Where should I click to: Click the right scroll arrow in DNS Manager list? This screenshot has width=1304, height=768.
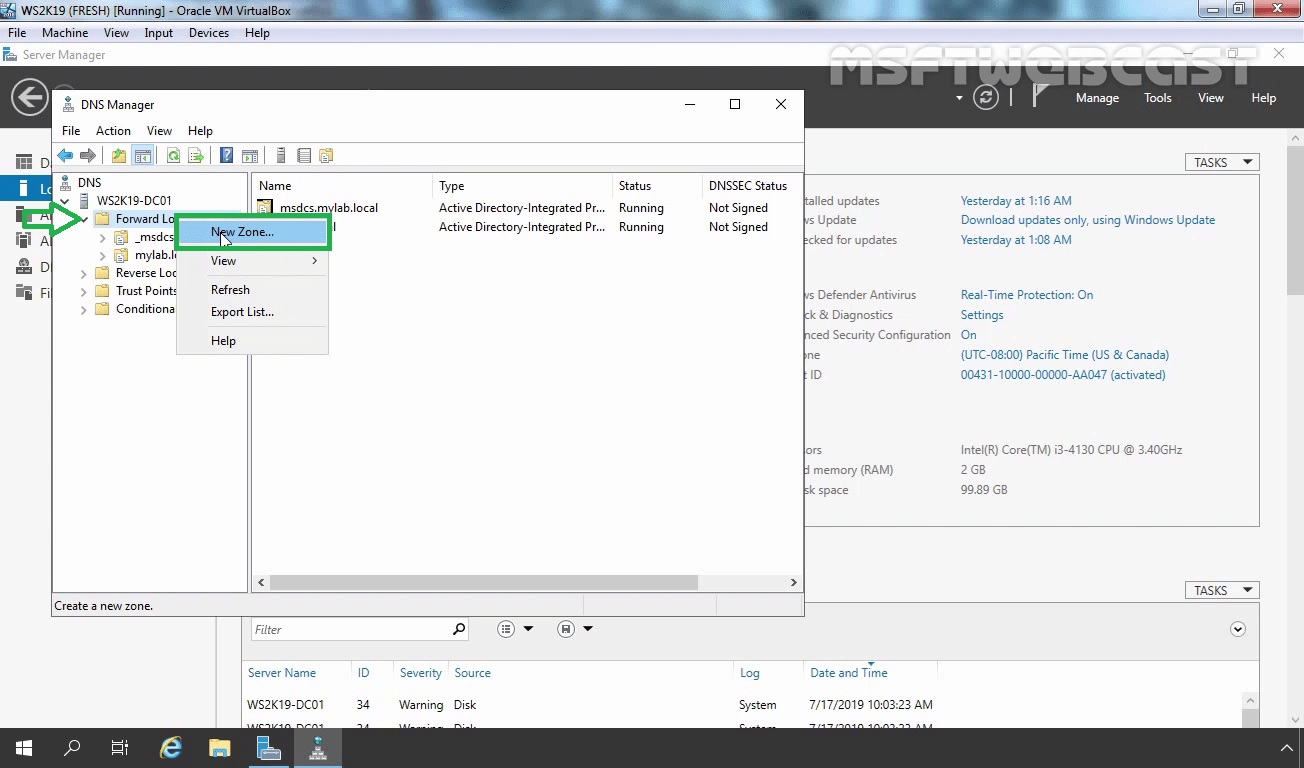[794, 582]
